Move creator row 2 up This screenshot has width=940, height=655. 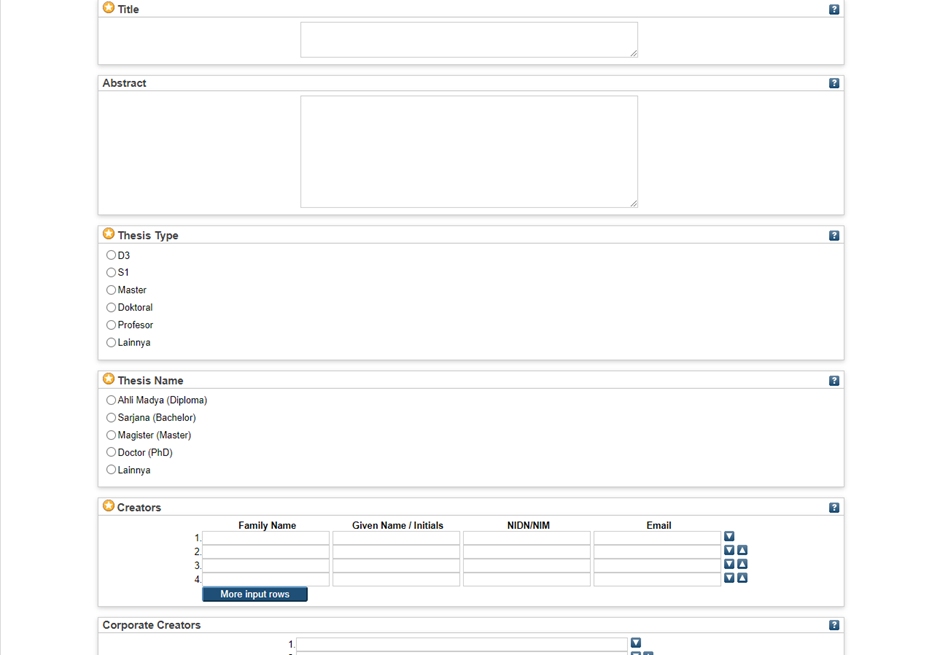[x=742, y=551]
